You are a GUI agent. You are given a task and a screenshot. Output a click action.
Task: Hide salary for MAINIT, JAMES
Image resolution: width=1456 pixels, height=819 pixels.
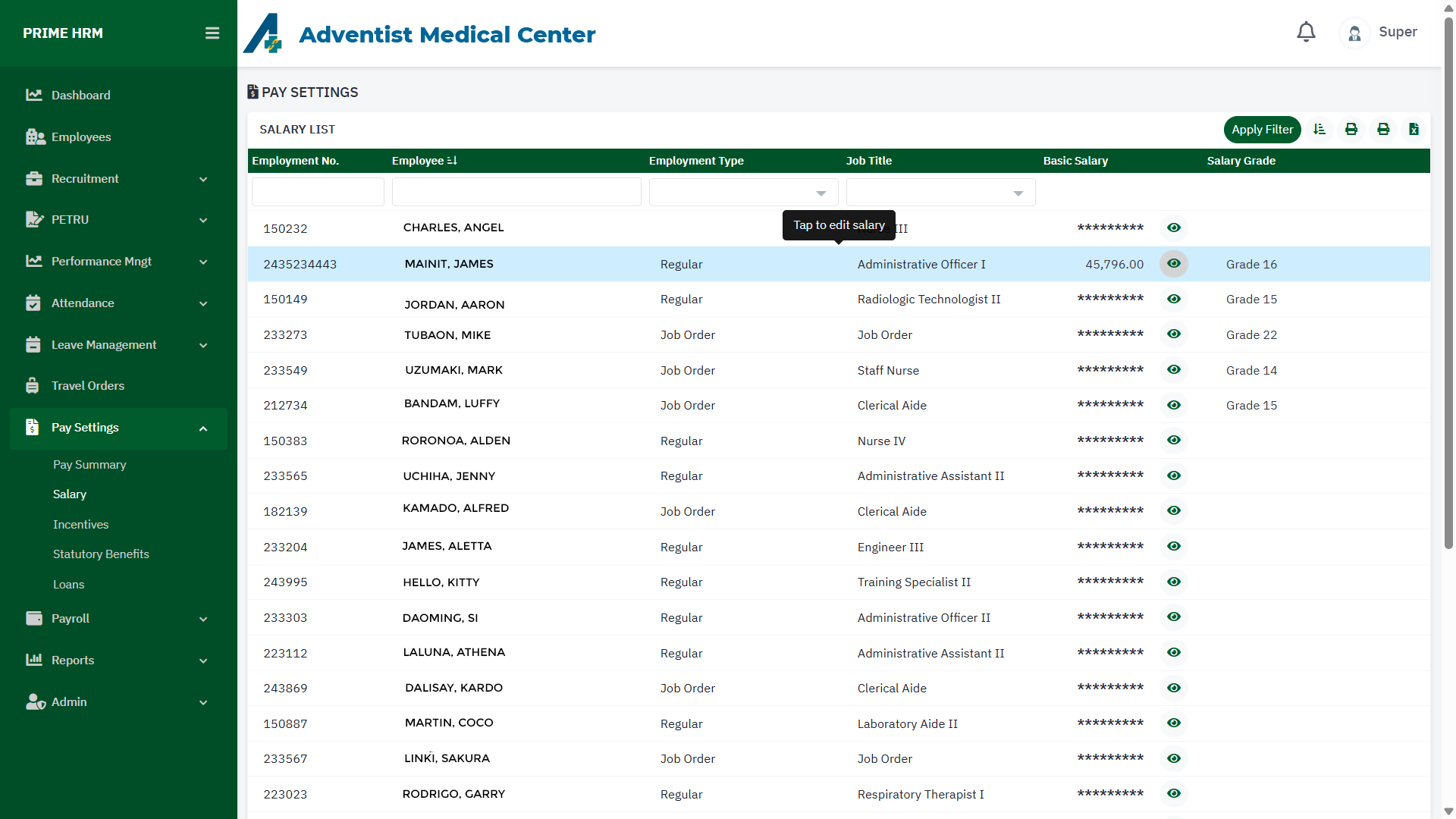[x=1174, y=264]
